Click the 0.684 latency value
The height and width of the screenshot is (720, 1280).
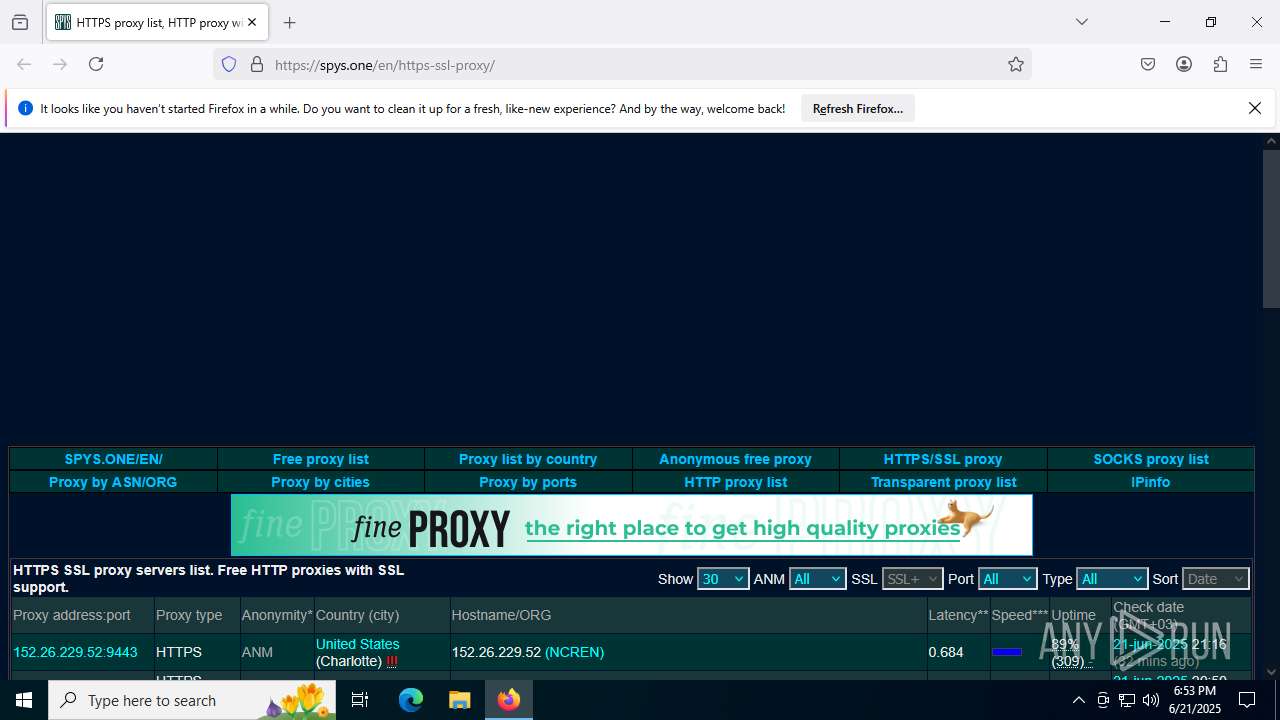946,652
